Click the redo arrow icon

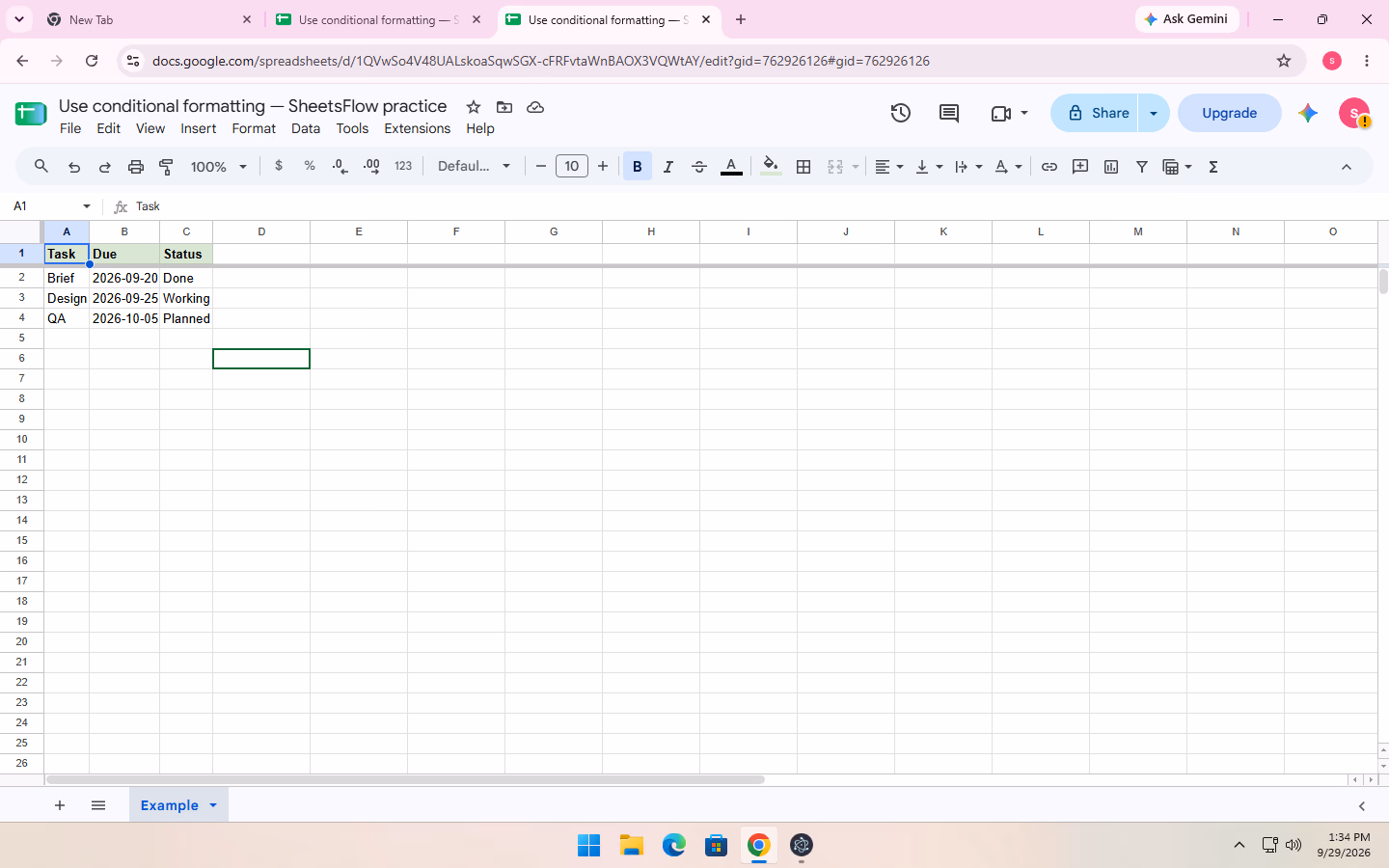coord(105,167)
